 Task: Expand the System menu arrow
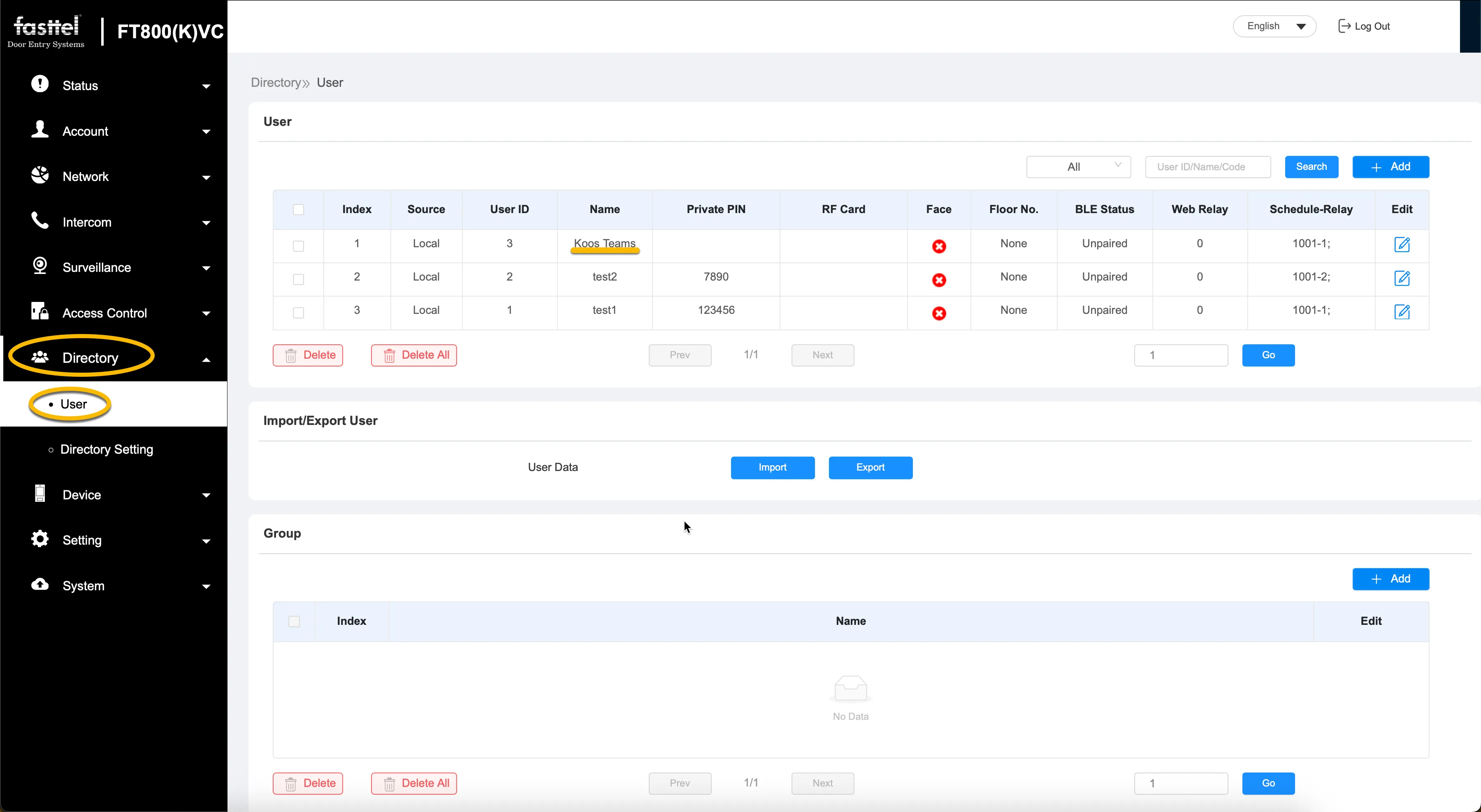pyautogui.click(x=207, y=587)
